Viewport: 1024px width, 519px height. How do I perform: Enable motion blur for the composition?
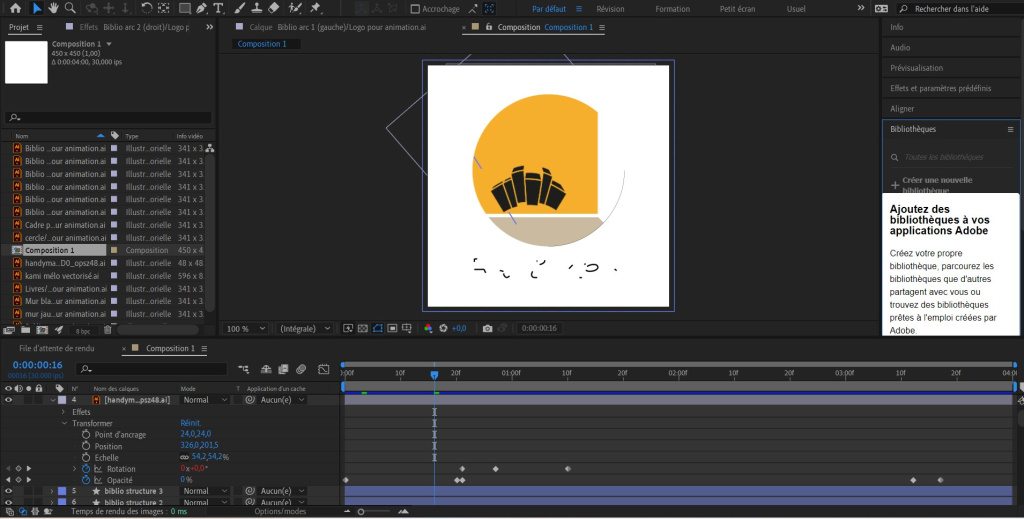pos(301,369)
